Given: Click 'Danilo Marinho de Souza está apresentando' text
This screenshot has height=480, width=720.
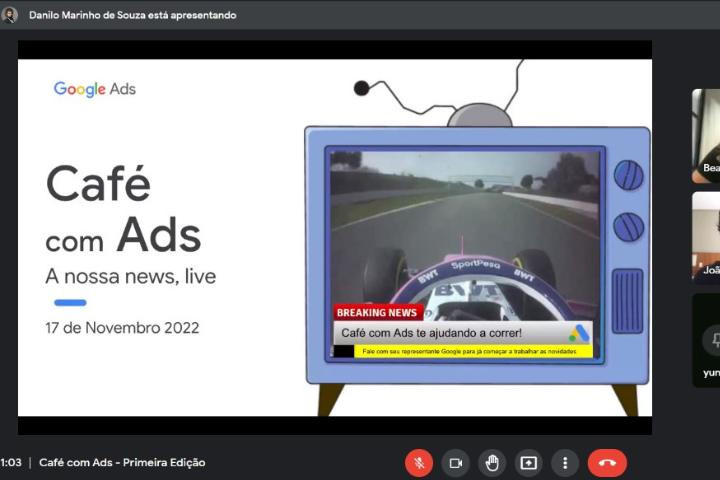Looking at the screenshot, I should click(133, 15).
